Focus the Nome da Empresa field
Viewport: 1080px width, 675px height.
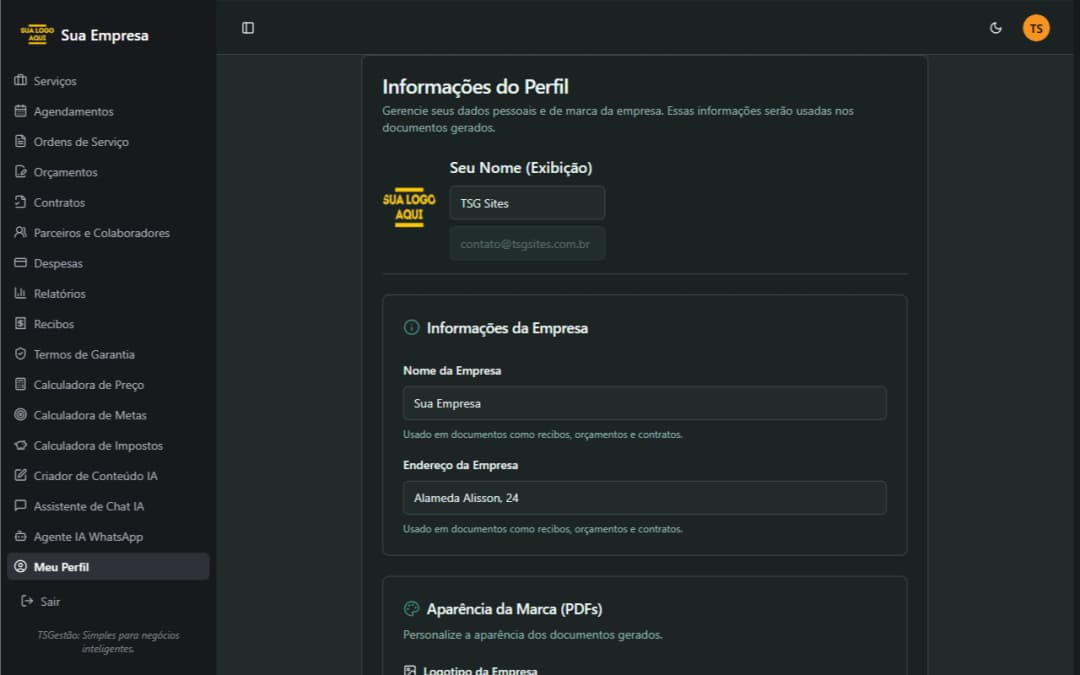[644, 403]
